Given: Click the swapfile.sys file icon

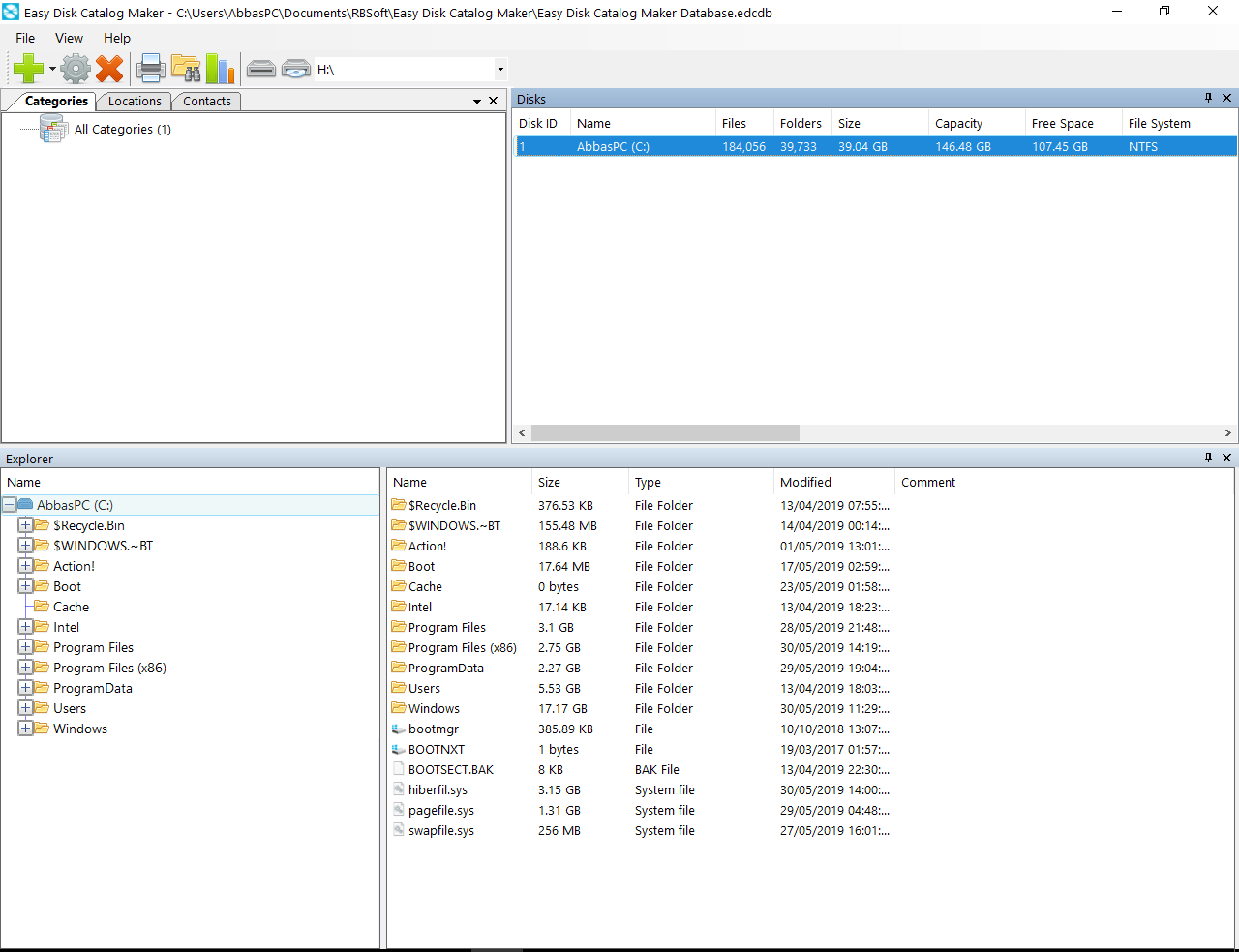Looking at the screenshot, I should 399,830.
